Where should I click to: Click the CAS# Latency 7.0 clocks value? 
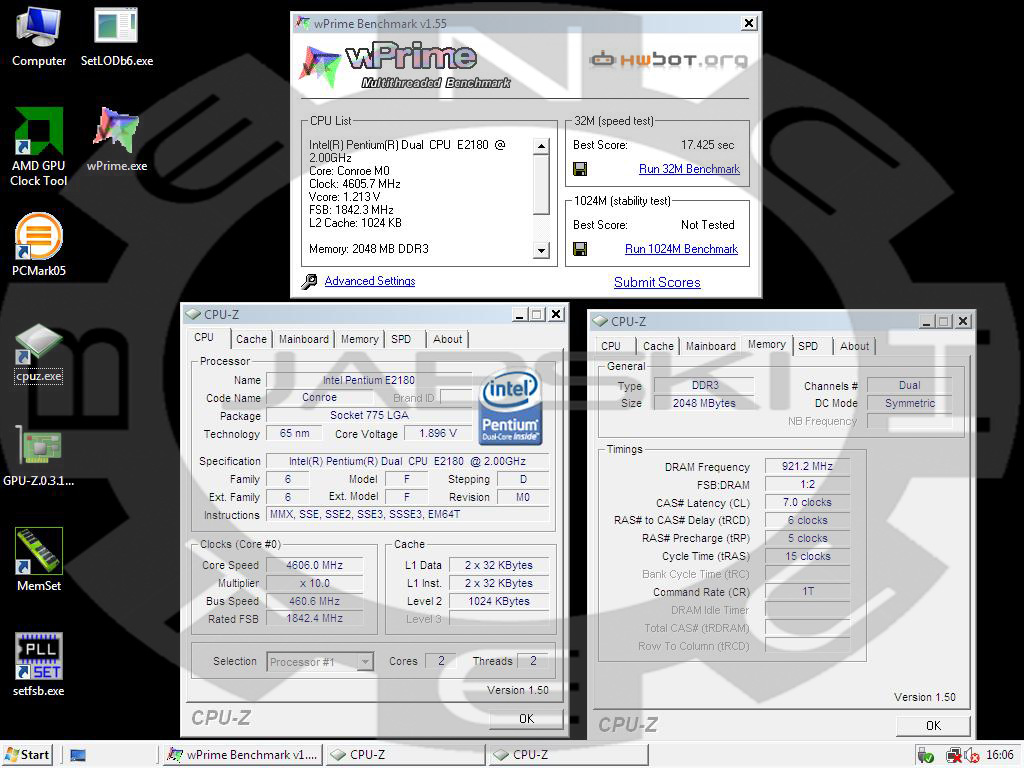pos(807,502)
